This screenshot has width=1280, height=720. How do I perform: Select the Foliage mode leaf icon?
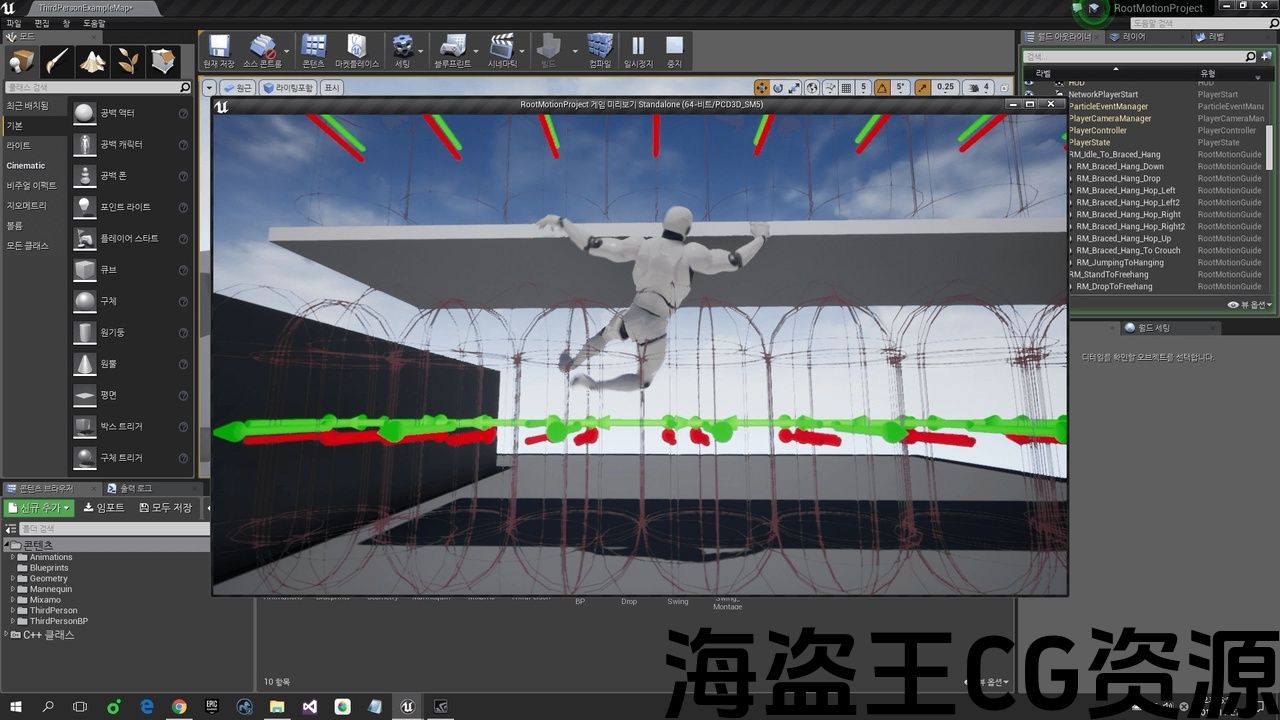(128, 62)
